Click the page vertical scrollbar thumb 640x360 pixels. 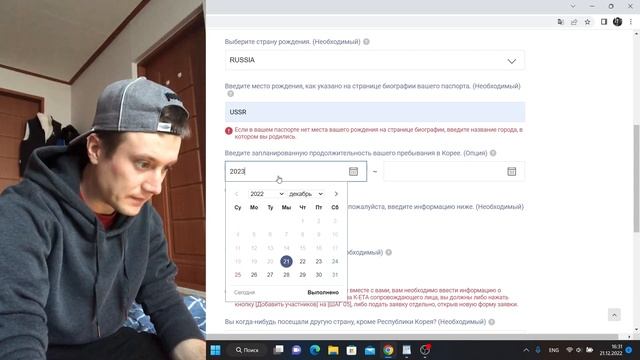click(x=636, y=178)
